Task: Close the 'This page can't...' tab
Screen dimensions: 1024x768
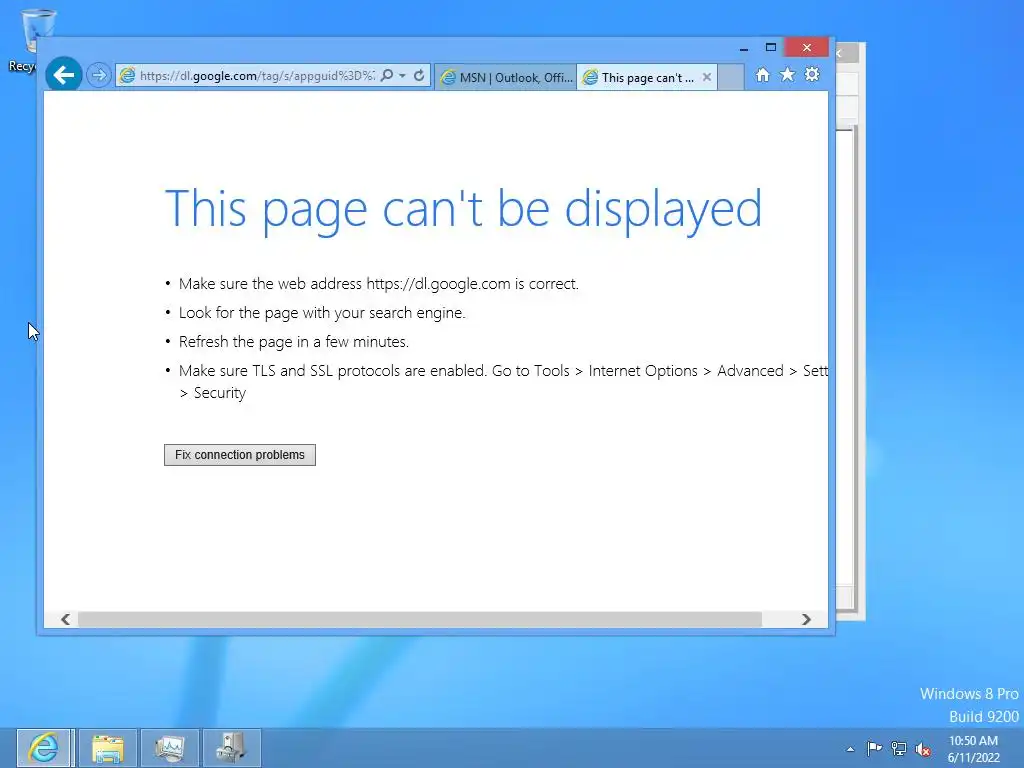Action: [707, 77]
